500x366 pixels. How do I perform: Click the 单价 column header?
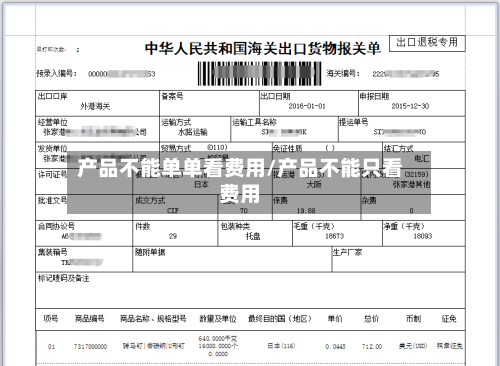[x=335, y=319]
